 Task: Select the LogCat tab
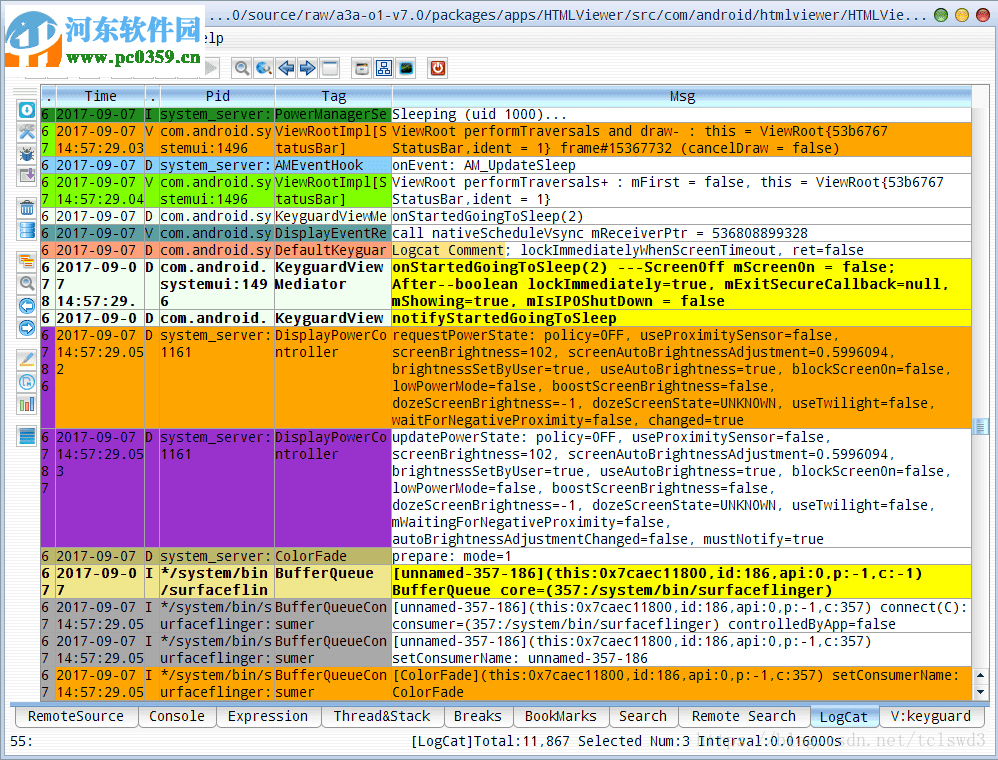[x=844, y=717]
